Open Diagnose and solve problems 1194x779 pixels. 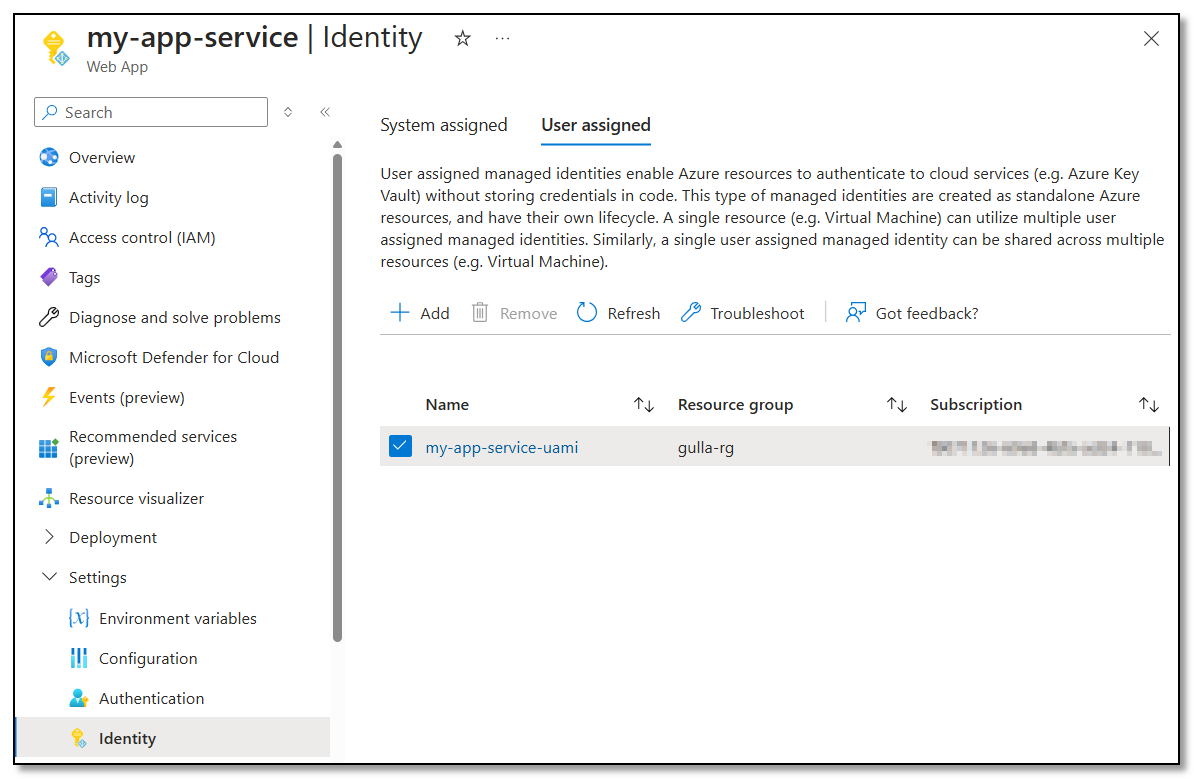tap(175, 318)
